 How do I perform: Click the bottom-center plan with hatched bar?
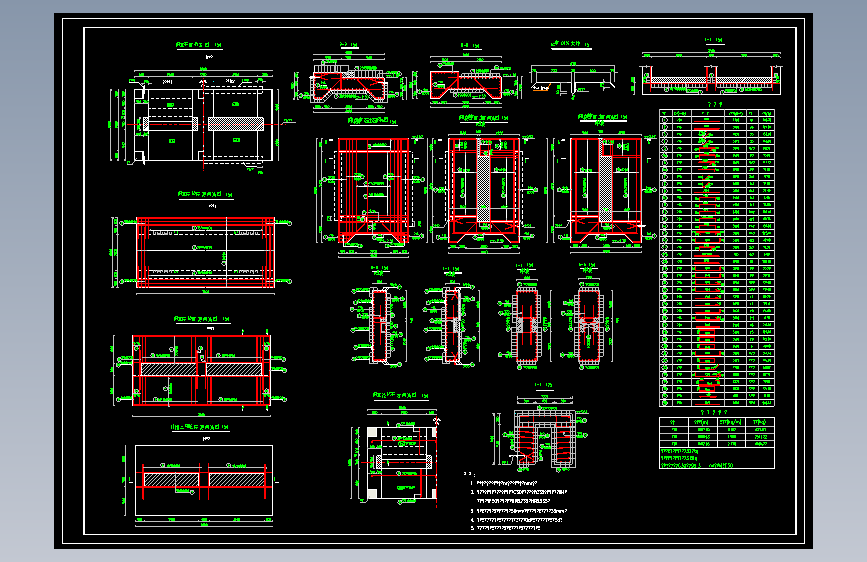click(x=400, y=463)
